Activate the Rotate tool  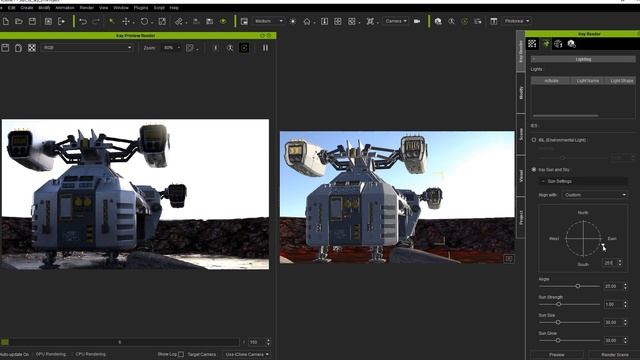pos(144,21)
